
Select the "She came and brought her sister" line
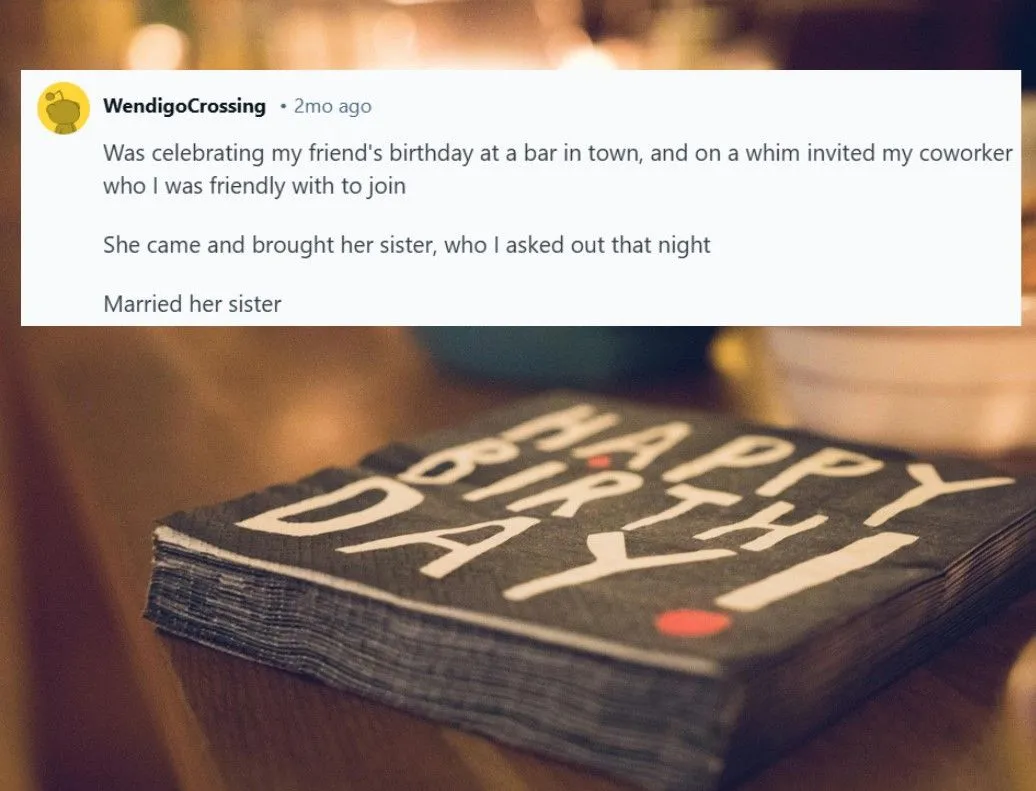pyautogui.click(x=406, y=245)
